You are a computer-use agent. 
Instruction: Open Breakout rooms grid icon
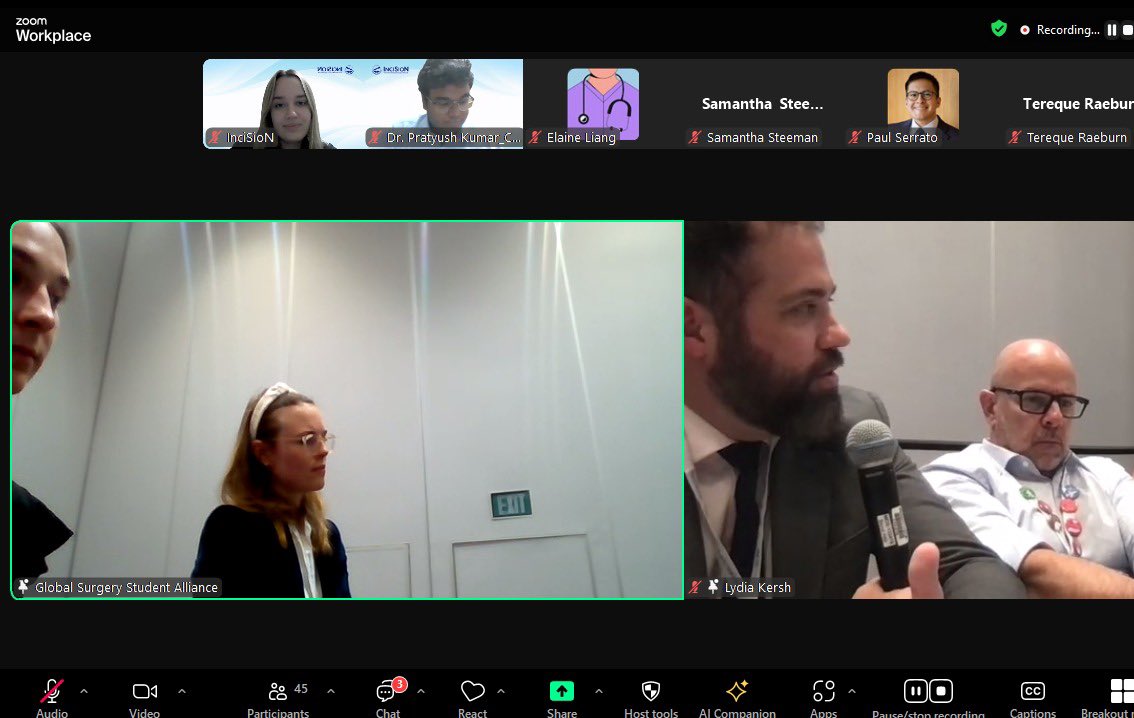coord(1122,691)
